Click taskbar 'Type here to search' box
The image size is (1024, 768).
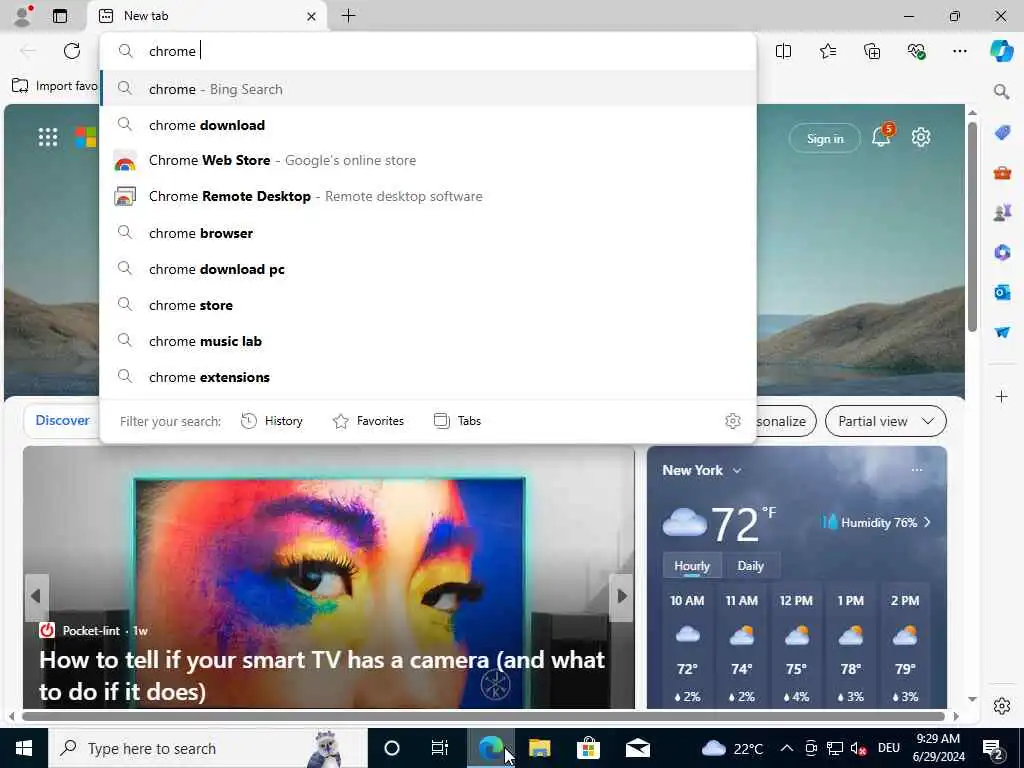click(208, 748)
